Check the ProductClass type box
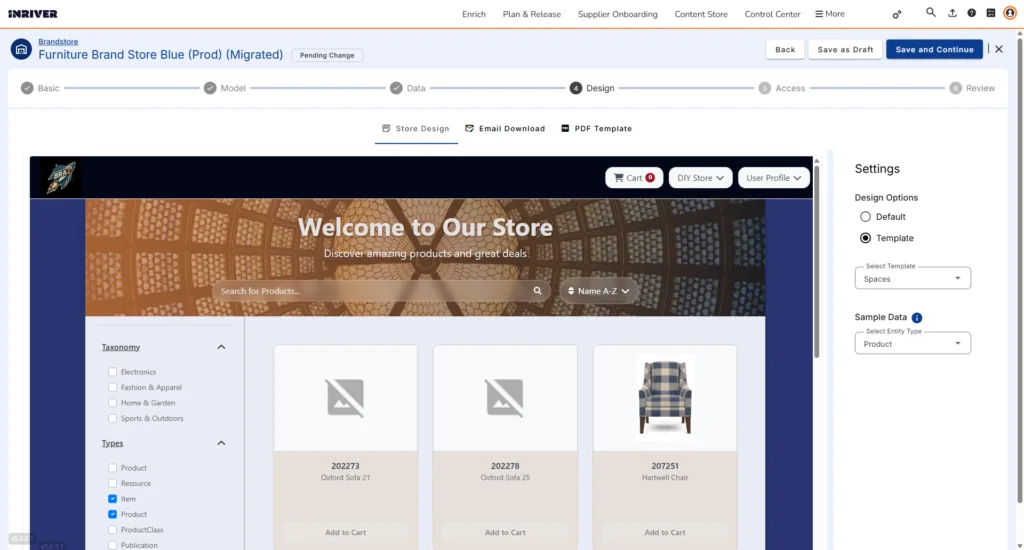 [x=112, y=530]
